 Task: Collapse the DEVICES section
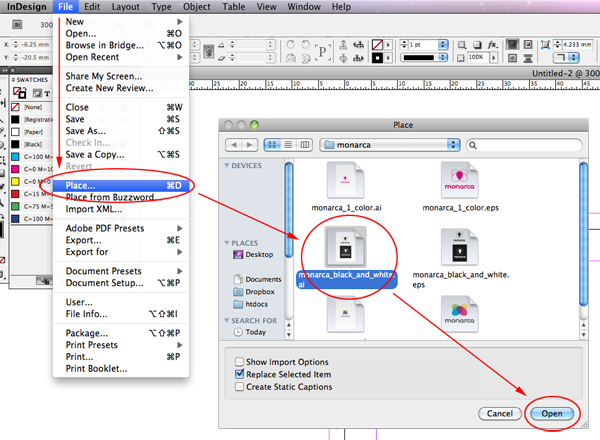227,165
